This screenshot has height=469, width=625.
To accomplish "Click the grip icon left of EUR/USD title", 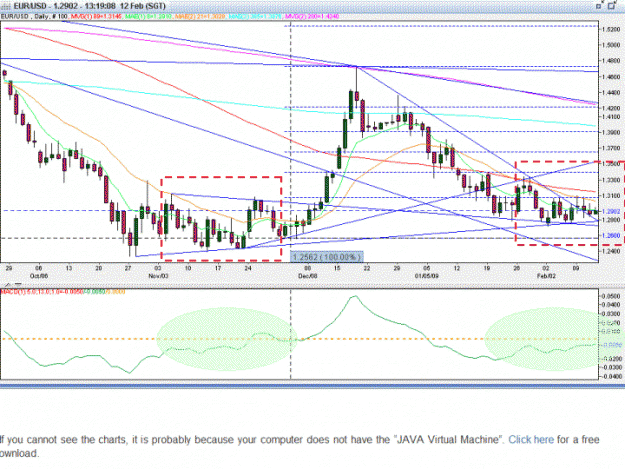I will (6, 6).
